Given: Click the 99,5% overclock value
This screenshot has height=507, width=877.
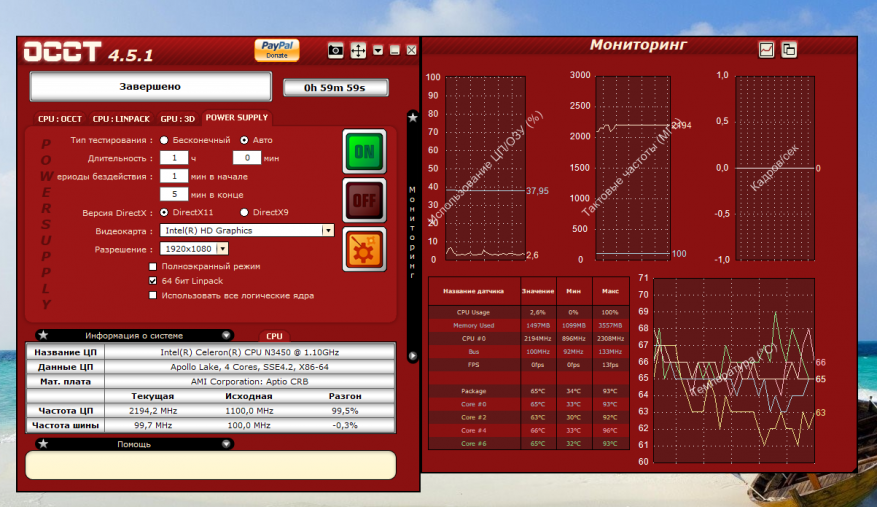Looking at the screenshot, I should (x=345, y=411).
